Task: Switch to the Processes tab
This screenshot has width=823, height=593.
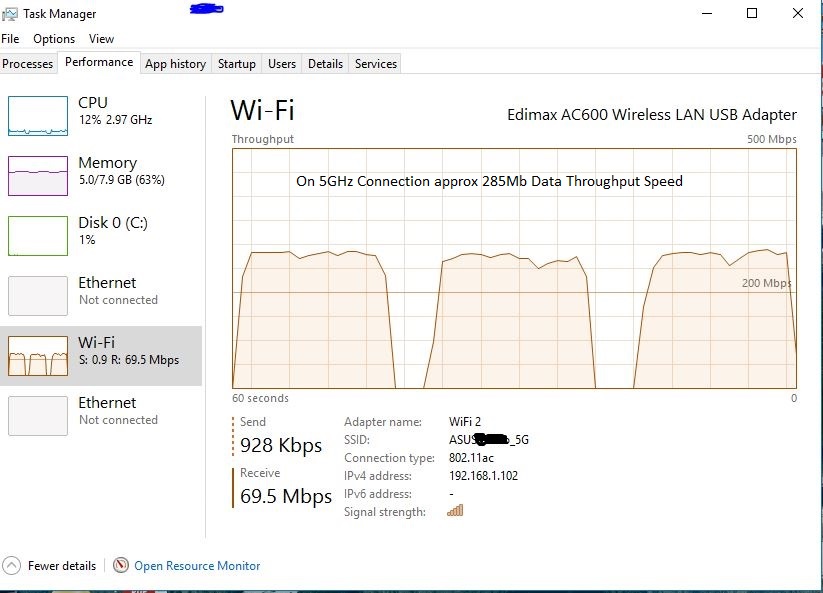Action: (x=28, y=63)
